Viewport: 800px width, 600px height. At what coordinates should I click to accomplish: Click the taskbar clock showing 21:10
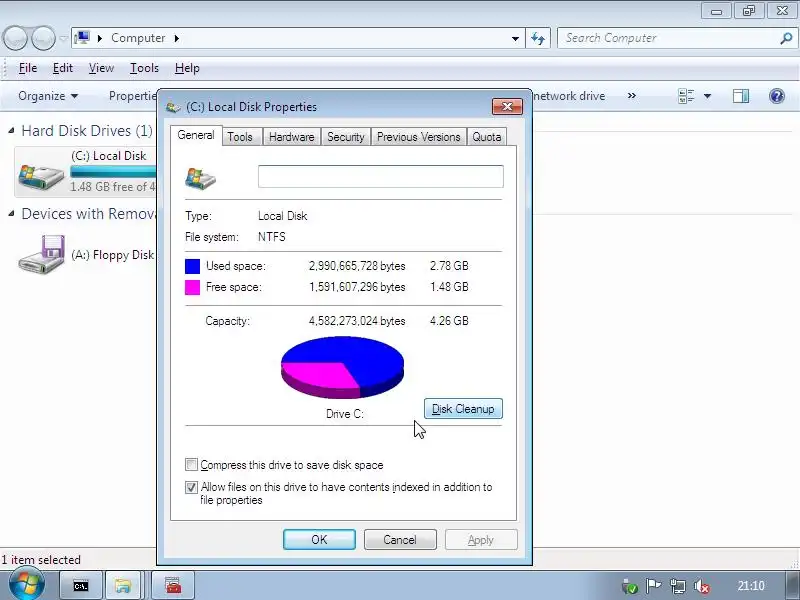751,586
